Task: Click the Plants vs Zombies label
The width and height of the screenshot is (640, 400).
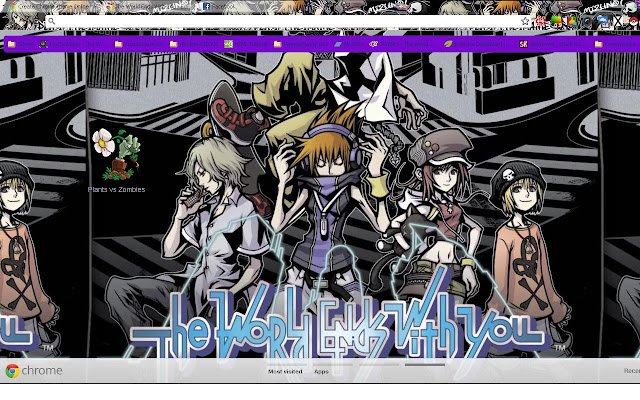Action: click(x=116, y=189)
